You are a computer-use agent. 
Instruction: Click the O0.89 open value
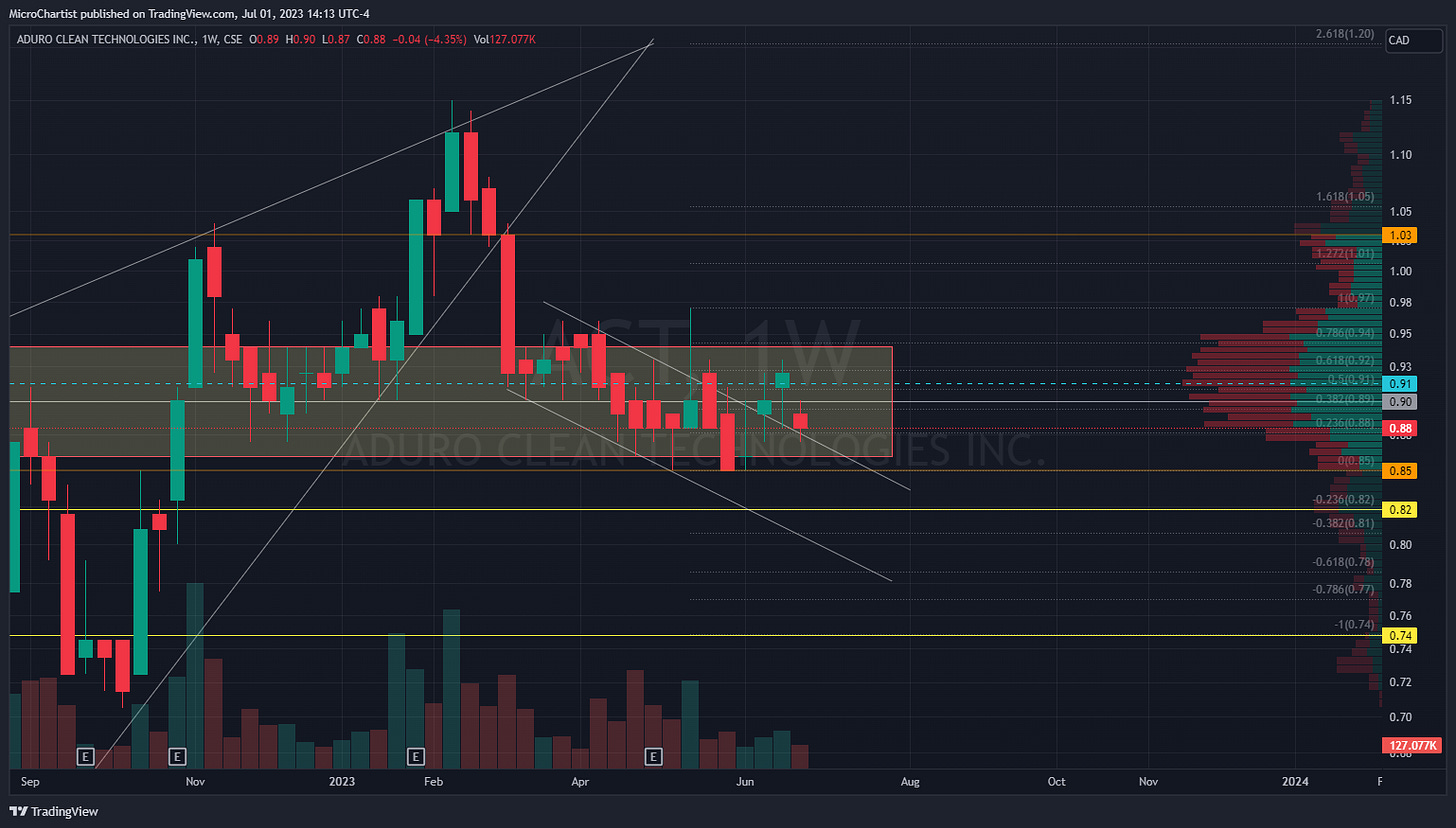263,39
